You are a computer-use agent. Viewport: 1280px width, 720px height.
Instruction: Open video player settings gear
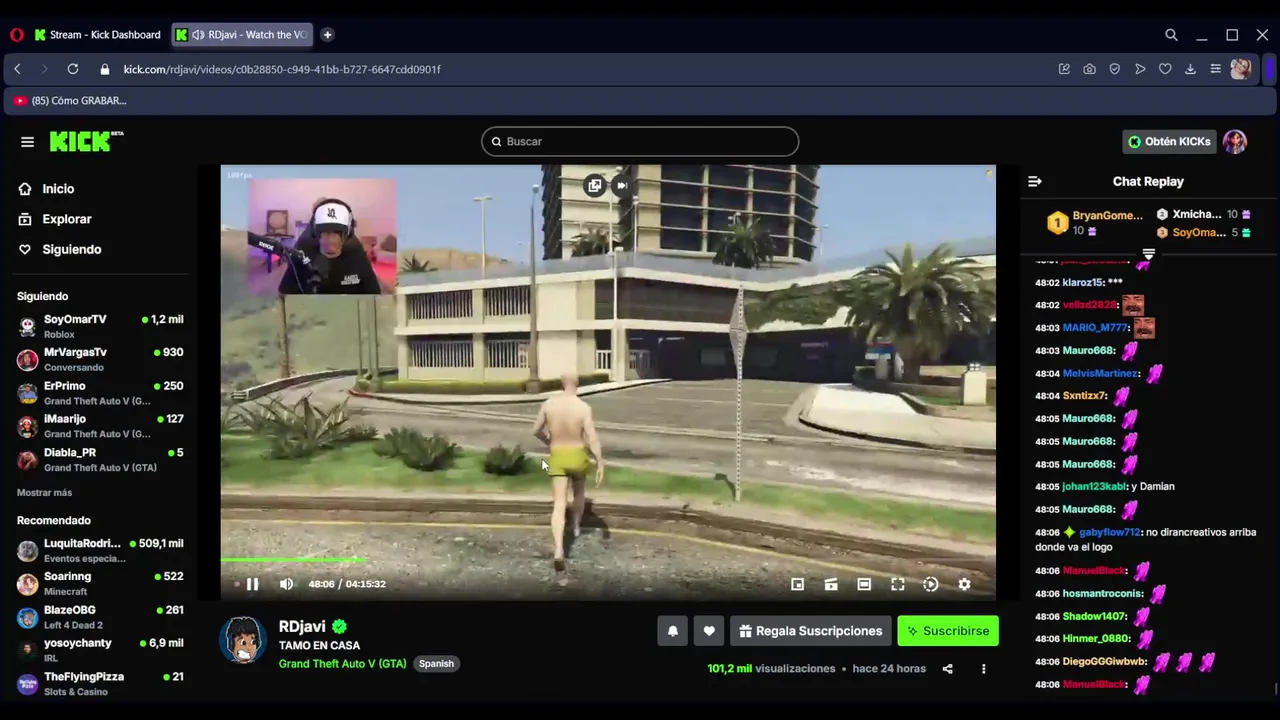click(x=964, y=584)
